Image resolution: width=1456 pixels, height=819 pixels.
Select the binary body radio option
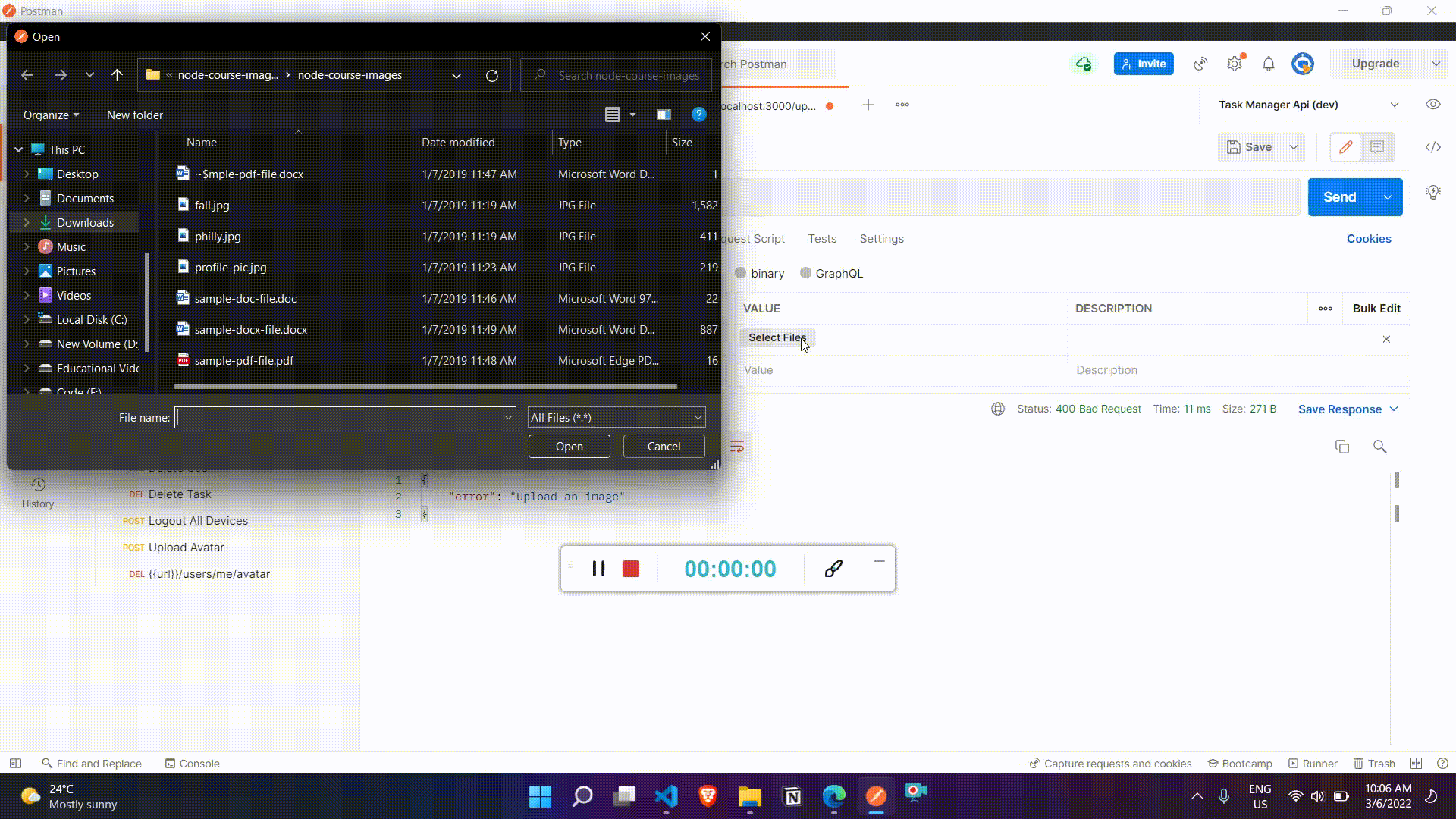pyautogui.click(x=741, y=273)
